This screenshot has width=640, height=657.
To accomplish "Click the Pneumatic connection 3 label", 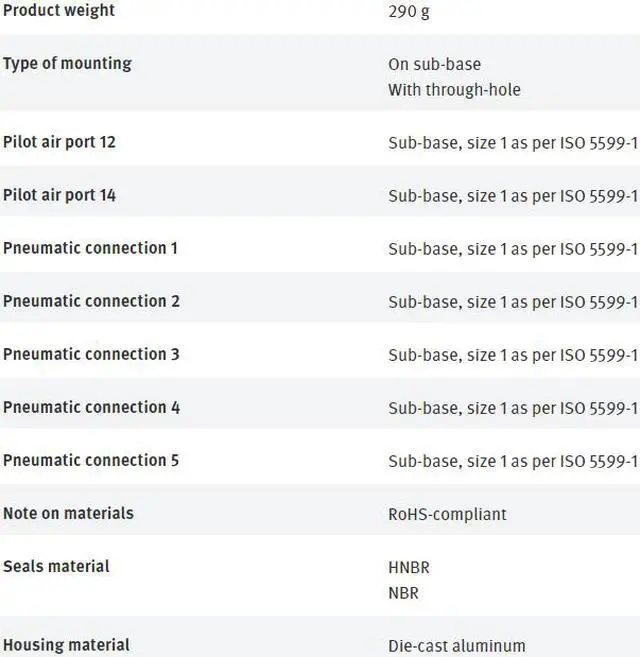I will pos(91,354).
